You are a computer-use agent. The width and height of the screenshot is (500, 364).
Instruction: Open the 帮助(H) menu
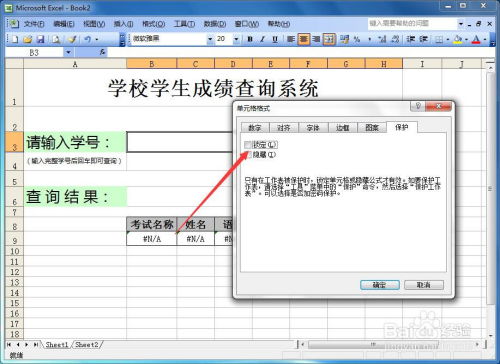pos(279,24)
